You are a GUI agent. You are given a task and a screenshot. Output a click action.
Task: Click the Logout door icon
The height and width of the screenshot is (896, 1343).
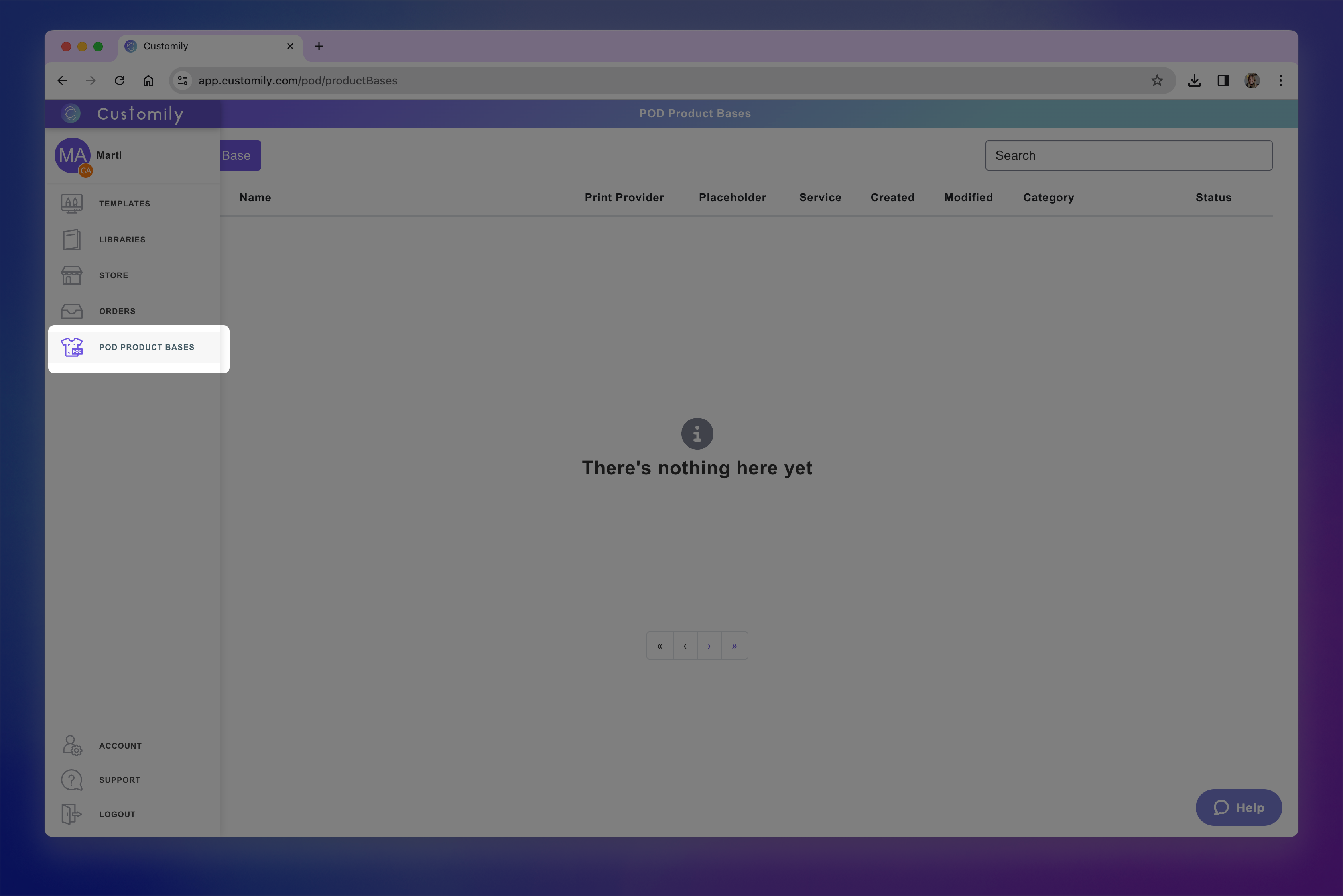(71, 814)
